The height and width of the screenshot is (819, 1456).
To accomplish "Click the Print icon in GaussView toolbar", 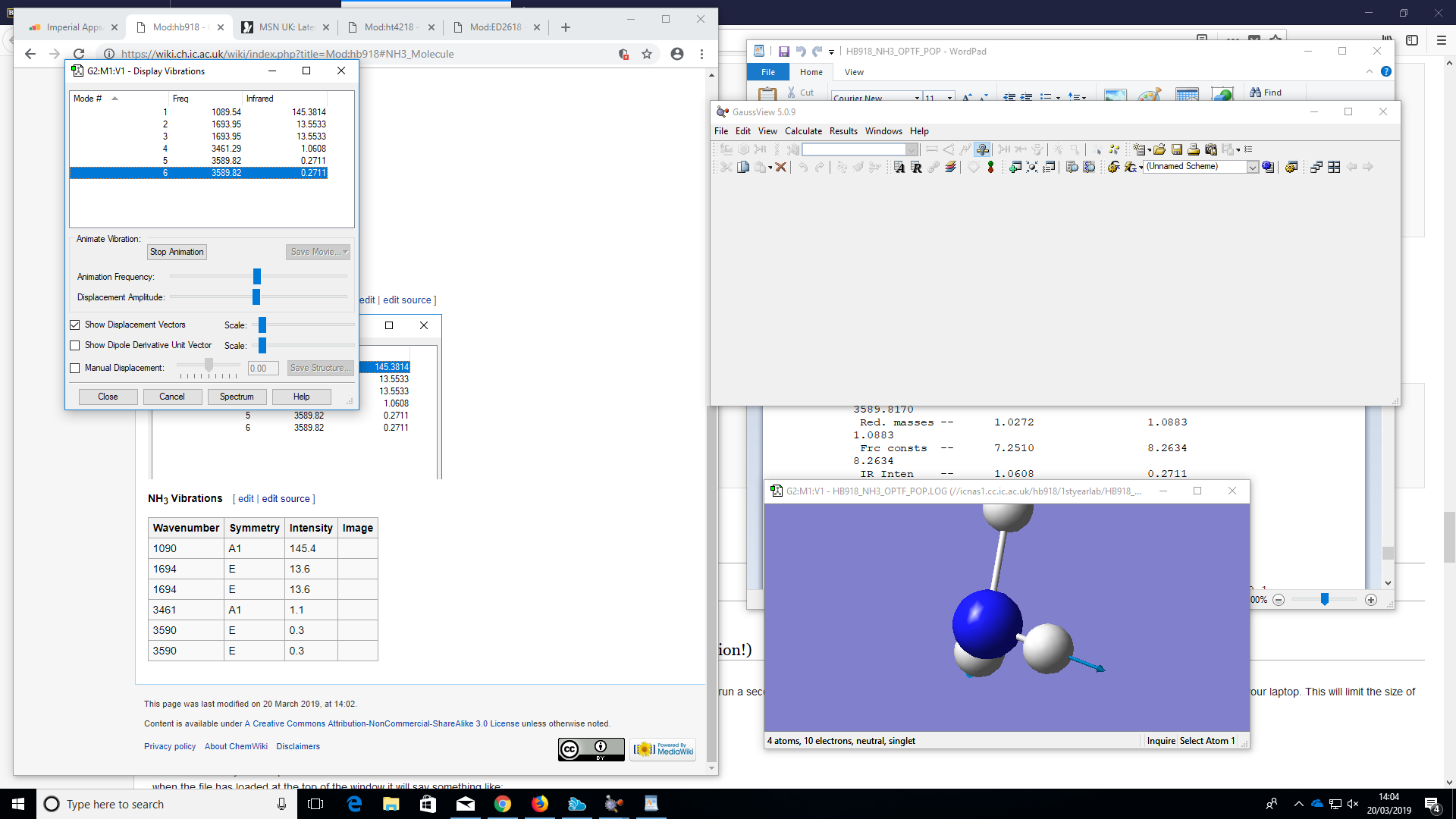I will coord(1194,149).
